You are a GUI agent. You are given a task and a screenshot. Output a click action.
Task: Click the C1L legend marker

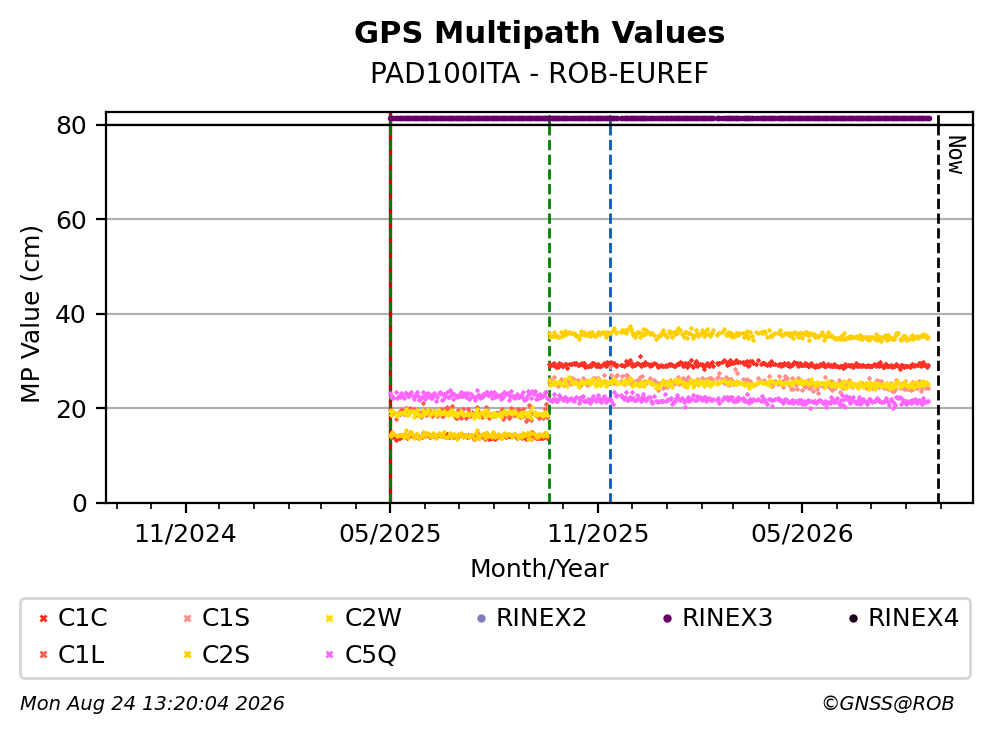[43, 655]
